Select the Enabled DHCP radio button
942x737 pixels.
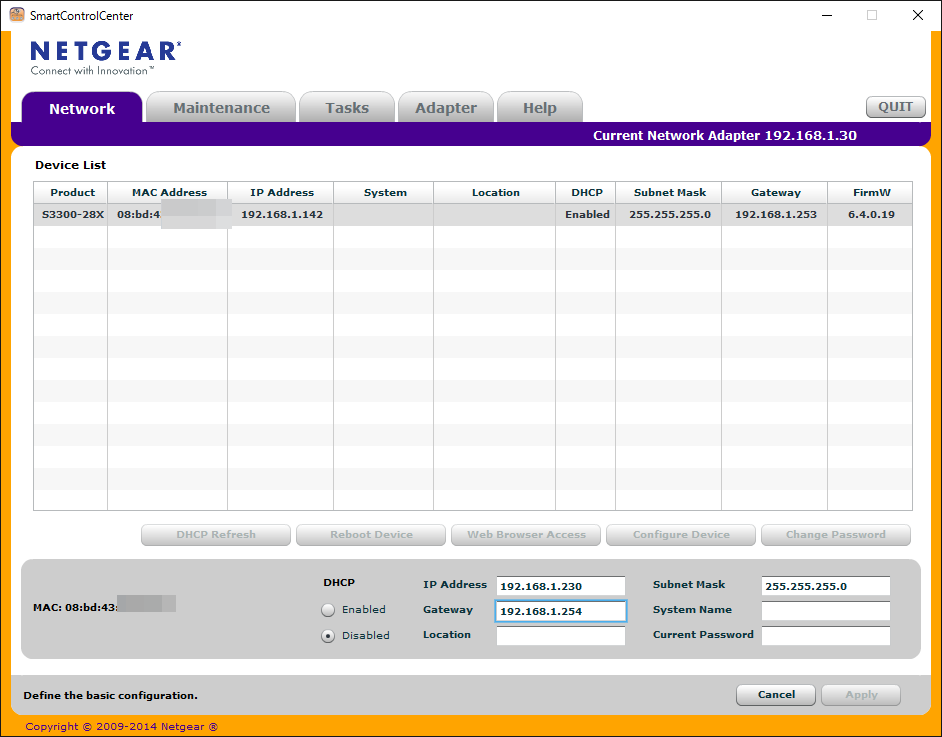[x=328, y=610]
